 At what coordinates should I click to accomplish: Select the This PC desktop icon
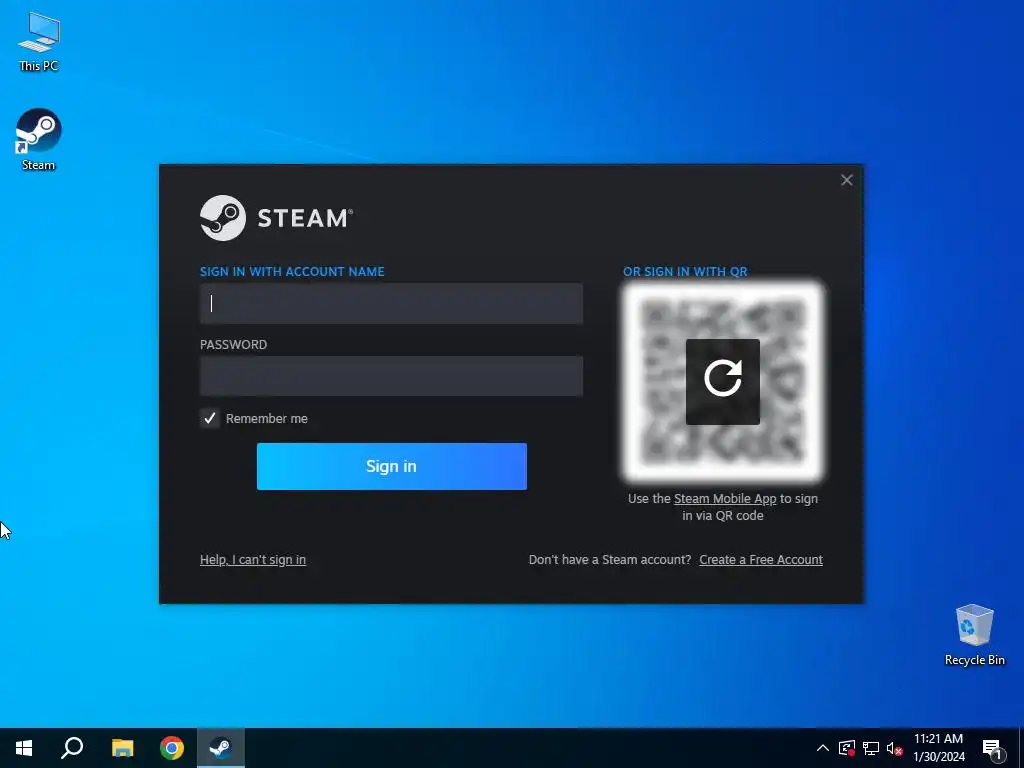point(39,41)
